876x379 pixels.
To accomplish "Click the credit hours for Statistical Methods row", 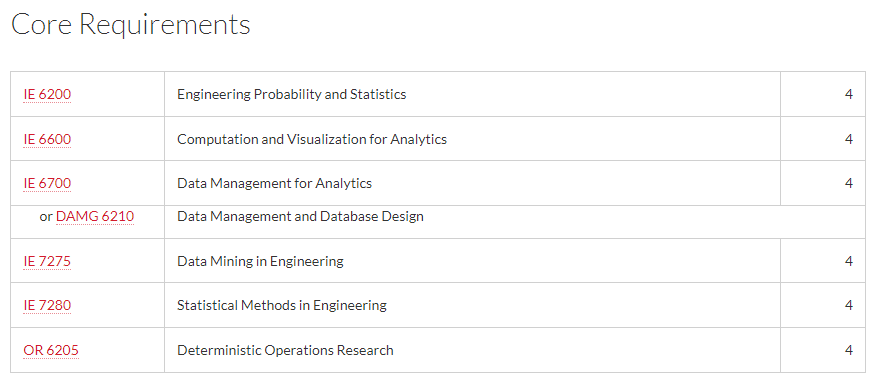I will (849, 305).
